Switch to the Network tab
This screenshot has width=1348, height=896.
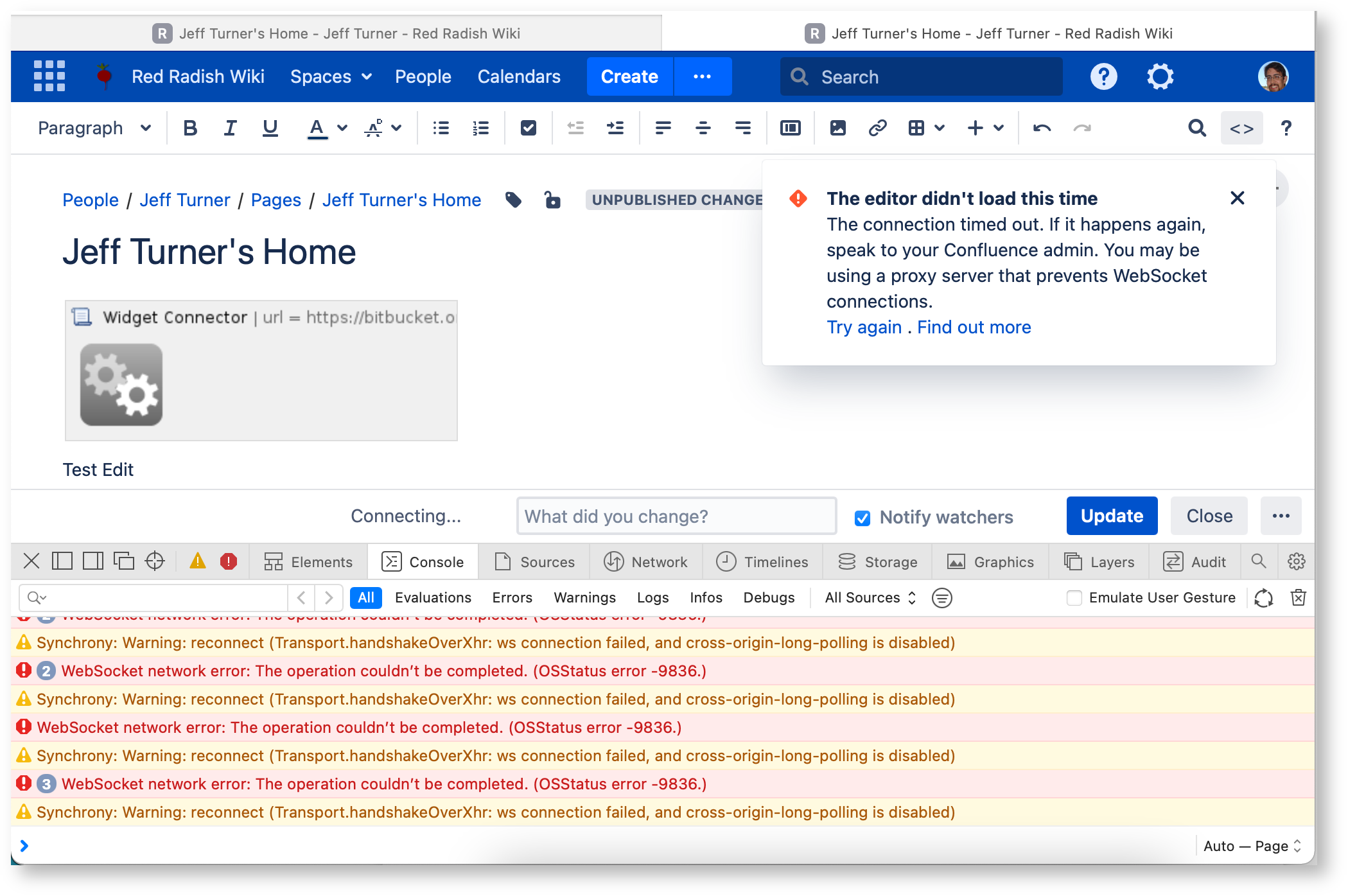645,562
